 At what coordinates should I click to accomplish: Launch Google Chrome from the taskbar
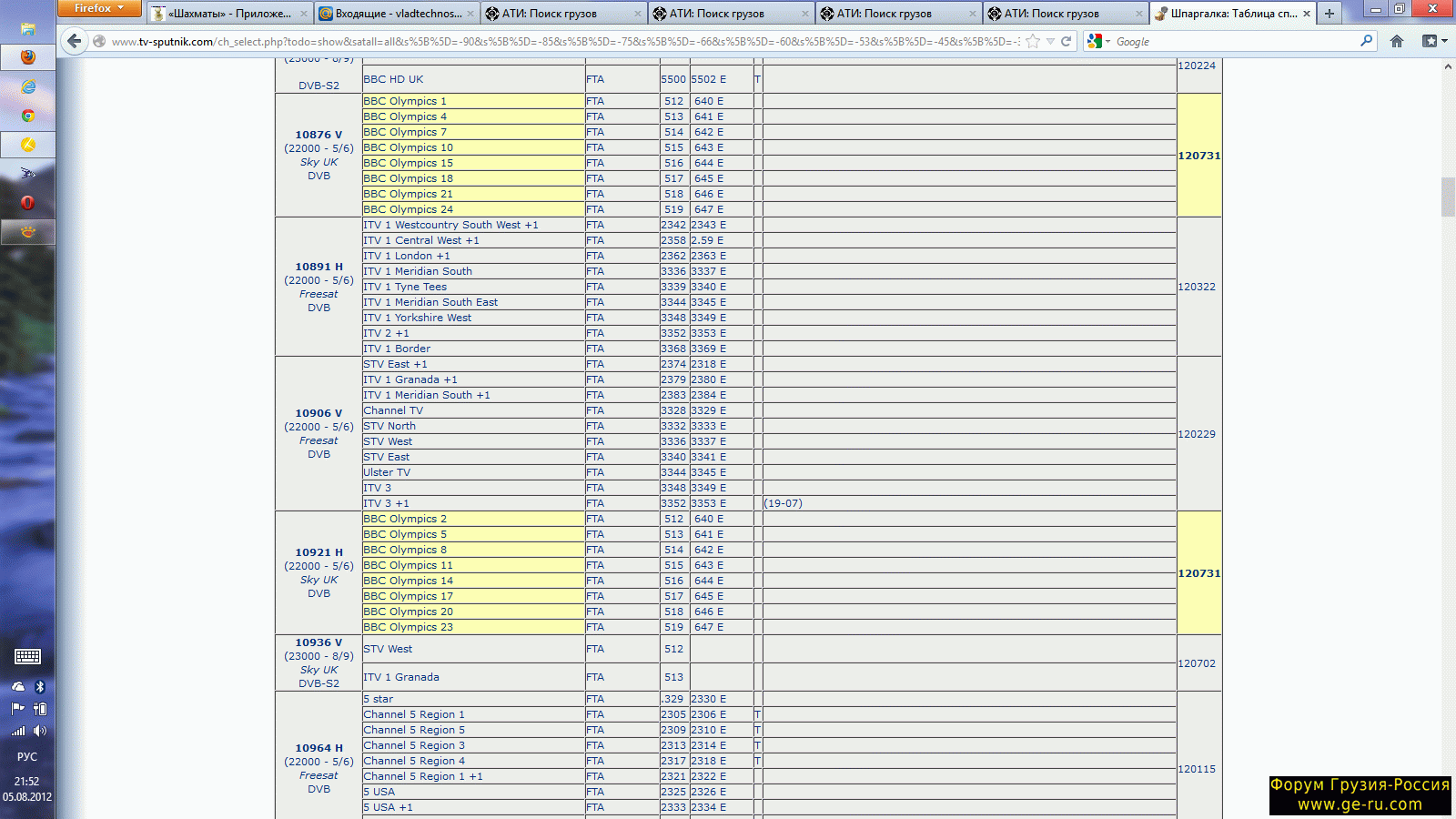(x=28, y=116)
